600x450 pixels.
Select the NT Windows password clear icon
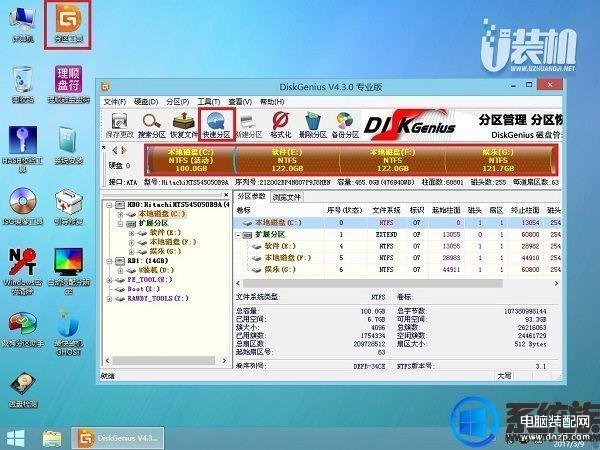point(23,271)
